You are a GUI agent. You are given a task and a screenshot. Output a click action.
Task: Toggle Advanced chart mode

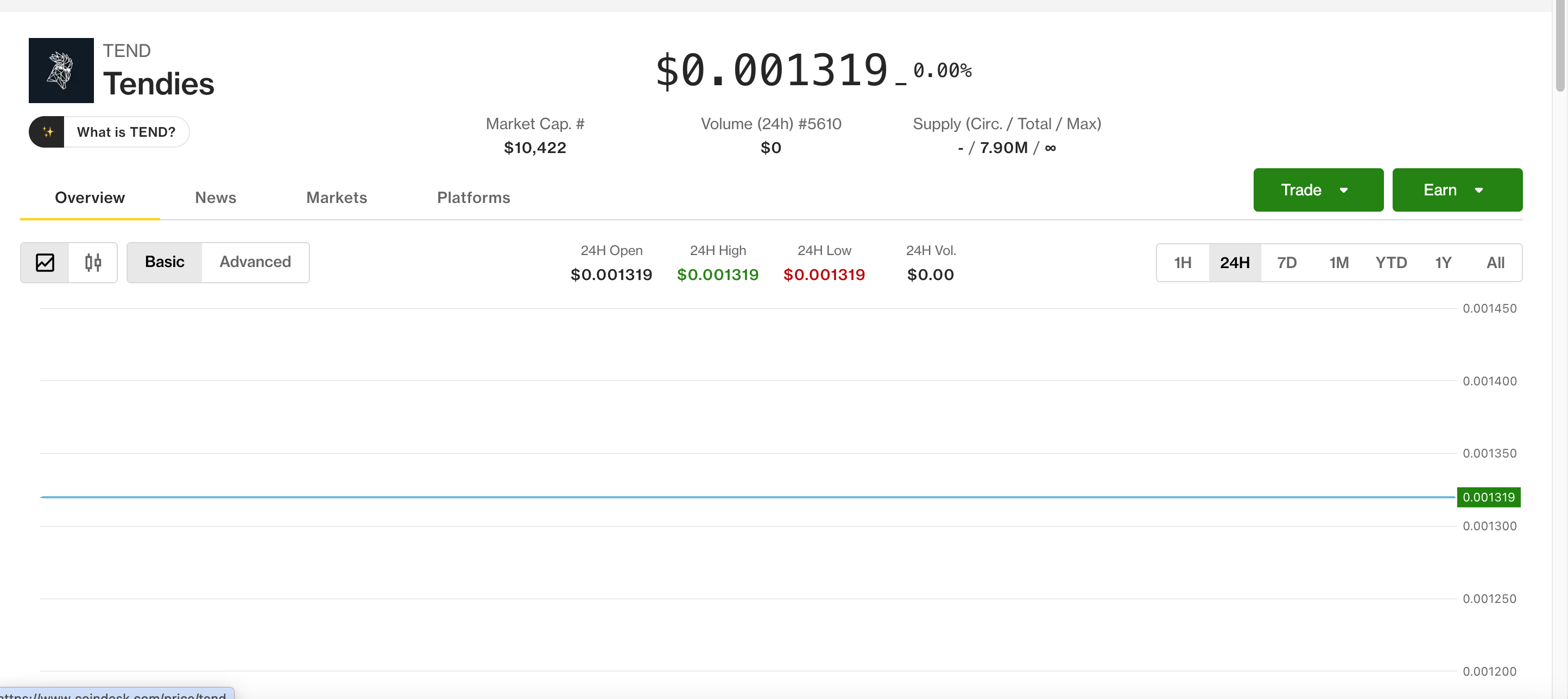(255, 262)
